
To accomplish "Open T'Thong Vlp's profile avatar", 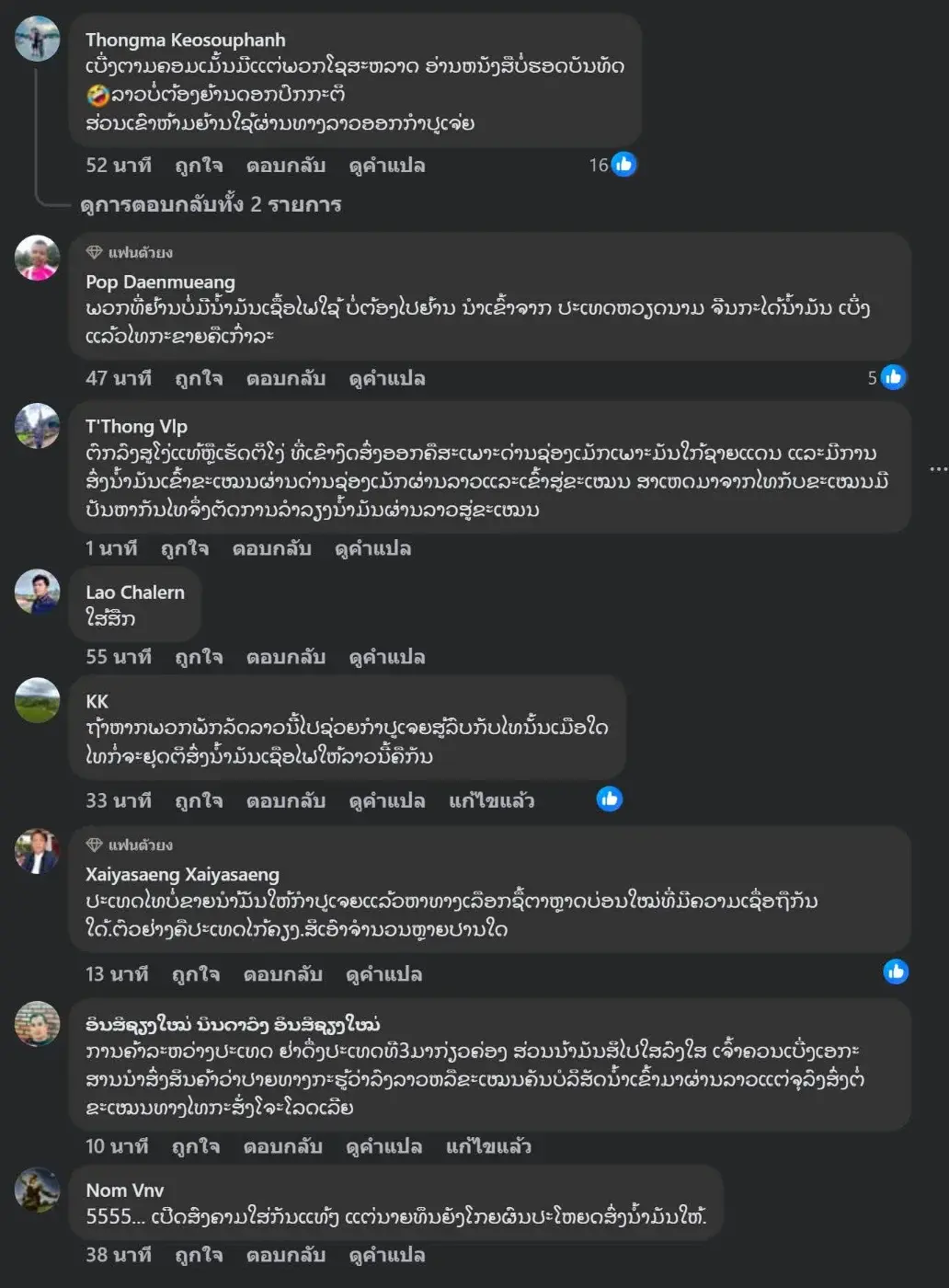I will tap(38, 425).
